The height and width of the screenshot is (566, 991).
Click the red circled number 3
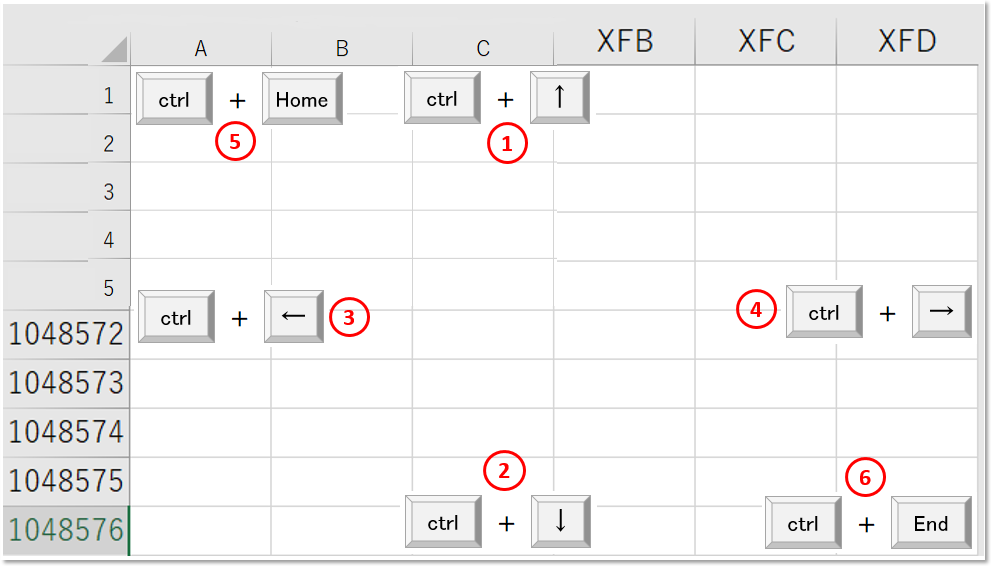point(349,316)
